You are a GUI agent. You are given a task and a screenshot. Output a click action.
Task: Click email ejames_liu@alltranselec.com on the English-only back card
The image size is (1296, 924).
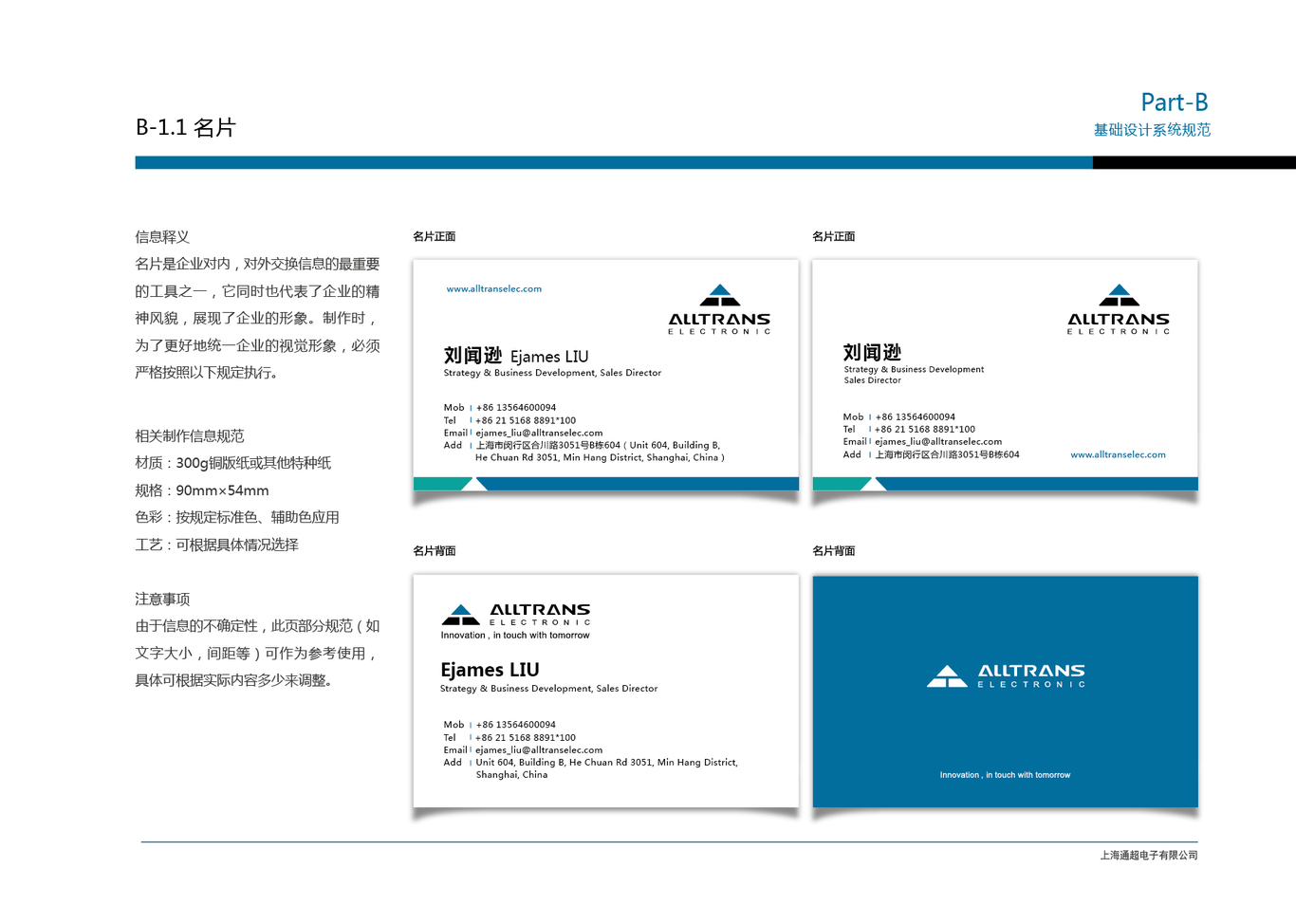[539, 749]
